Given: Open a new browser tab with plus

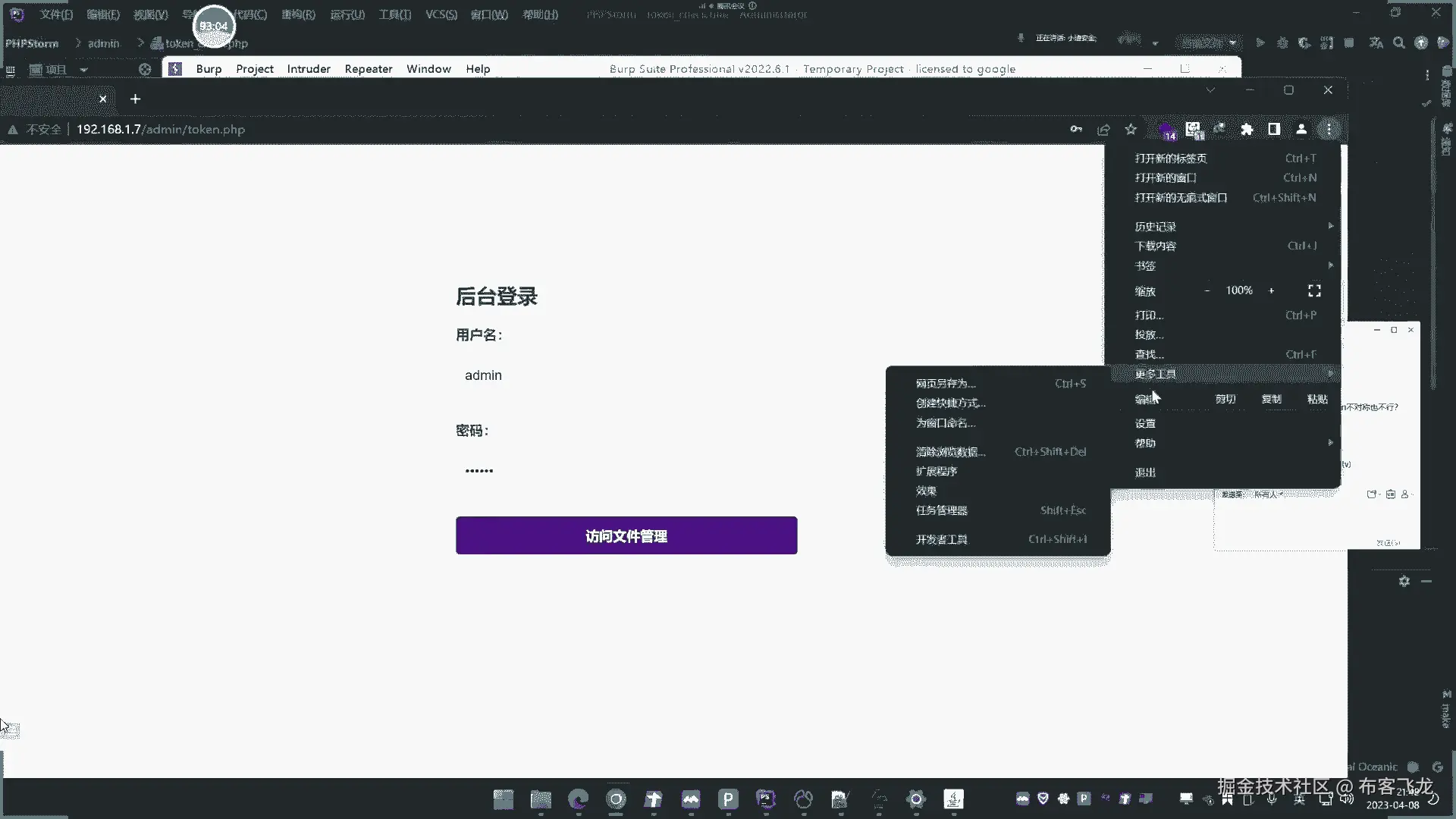Looking at the screenshot, I should pyautogui.click(x=135, y=99).
